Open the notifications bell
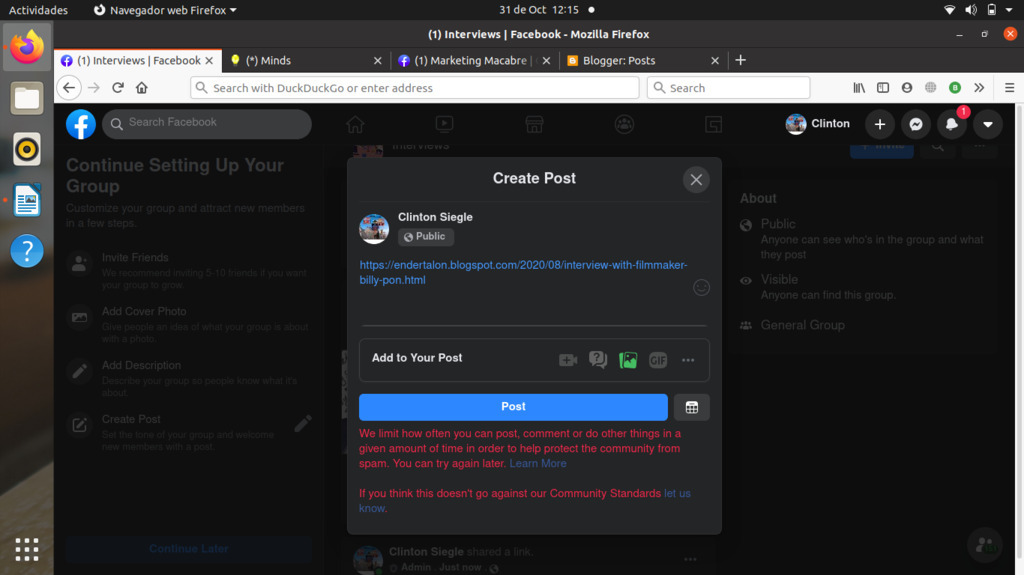The image size is (1024, 575). 951,124
